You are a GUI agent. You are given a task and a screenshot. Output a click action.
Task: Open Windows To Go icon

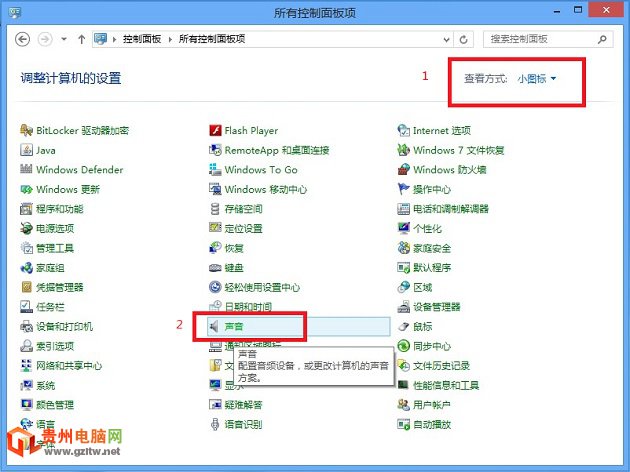point(215,169)
